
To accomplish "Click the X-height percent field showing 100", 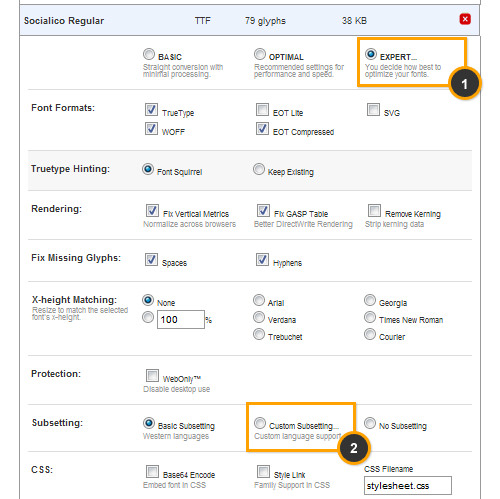I will 181,319.
